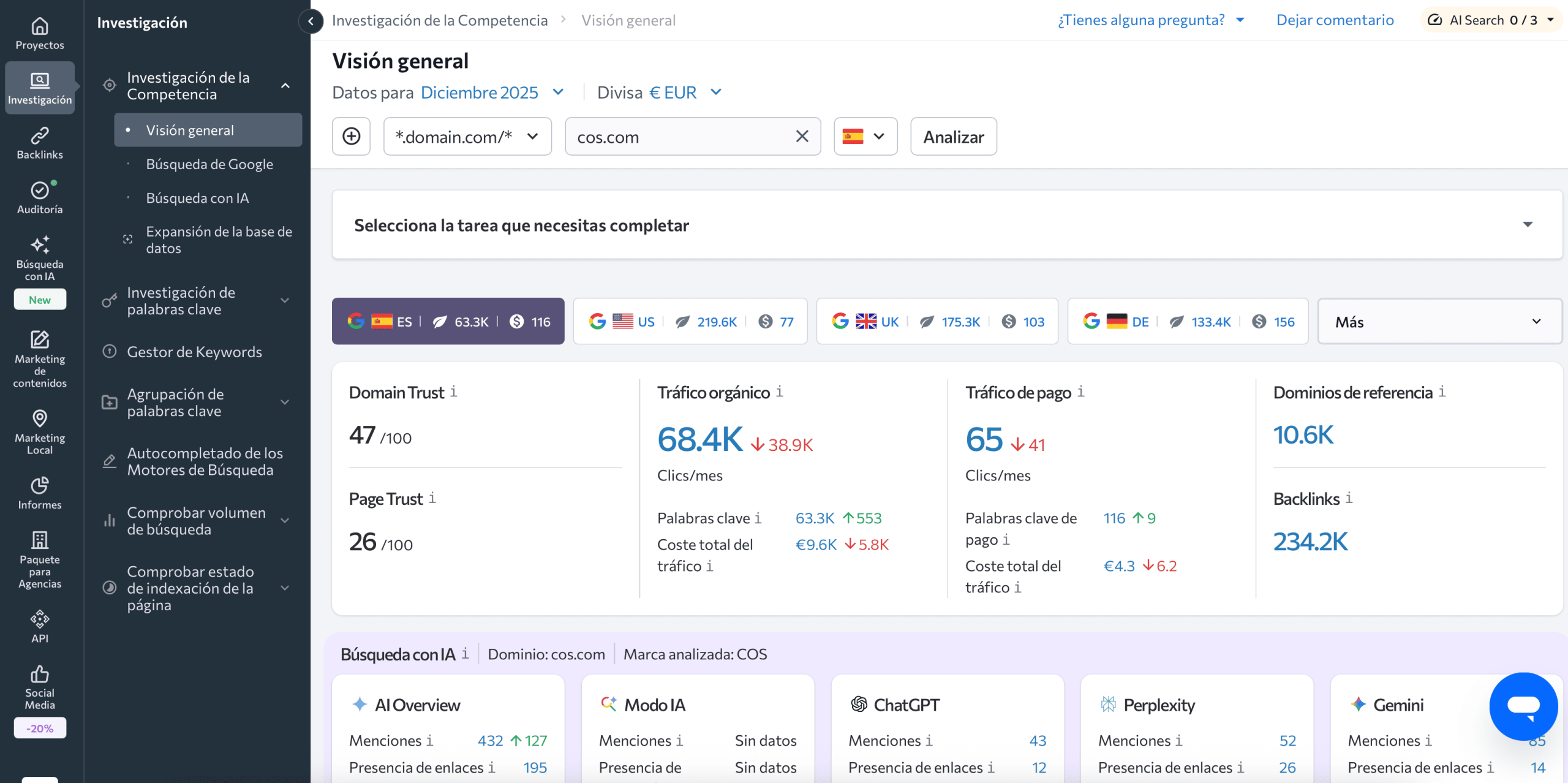Click the cos.com domain input field
The width and height of the screenshot is (1568, 783).
680,136
